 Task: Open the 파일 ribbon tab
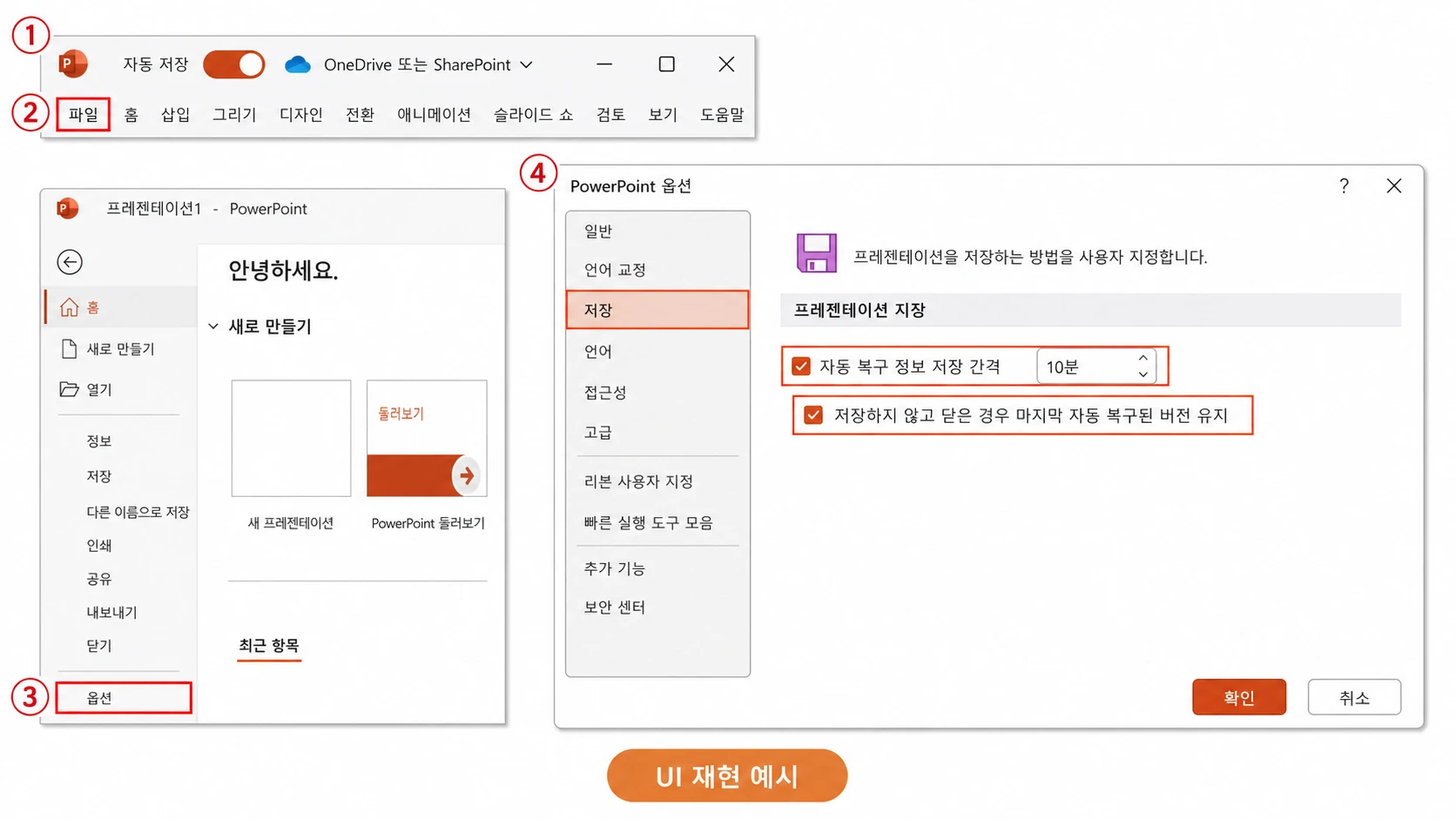click(x=84, y=114)
